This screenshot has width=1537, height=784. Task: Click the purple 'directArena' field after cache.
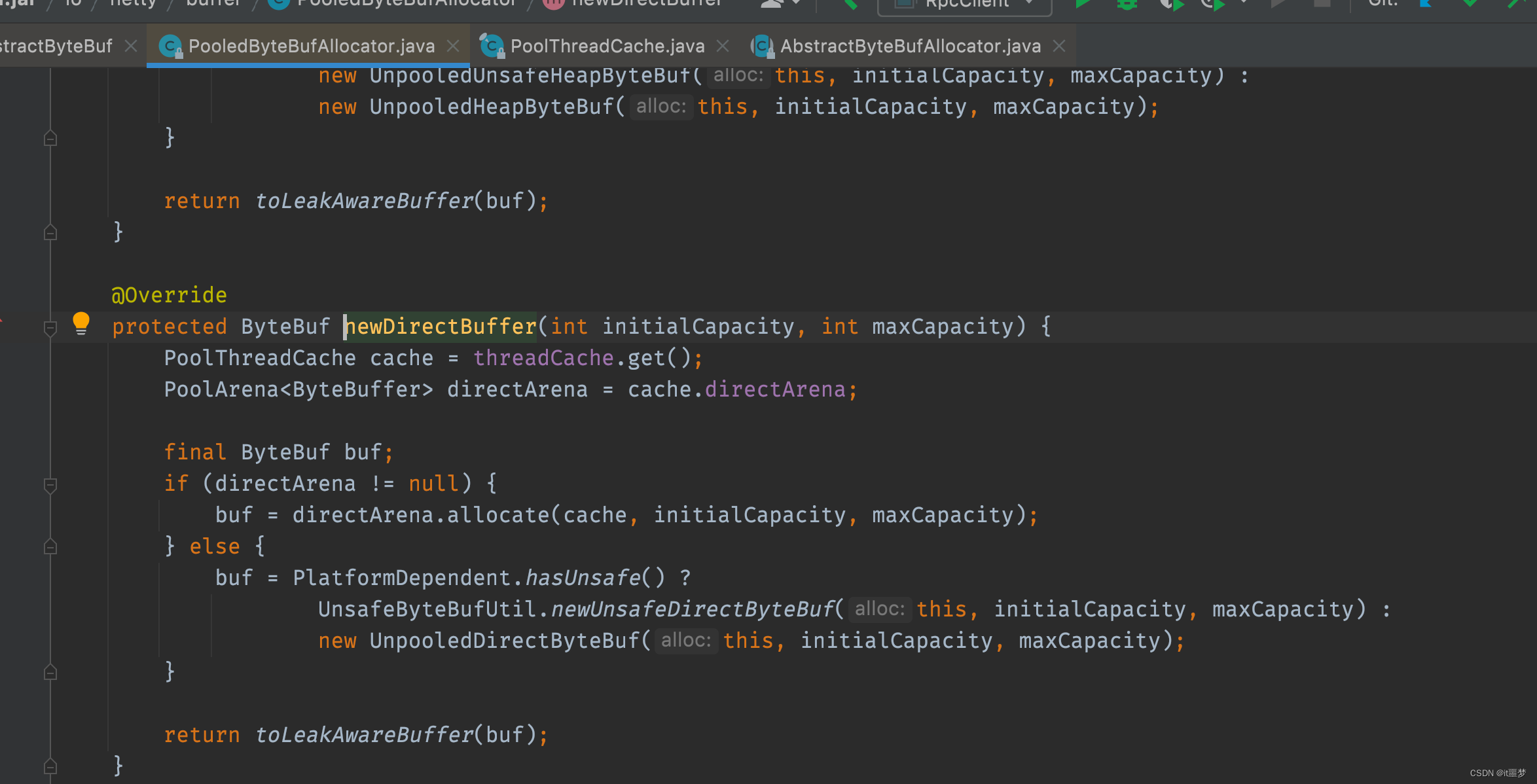(x=775, y=389)
